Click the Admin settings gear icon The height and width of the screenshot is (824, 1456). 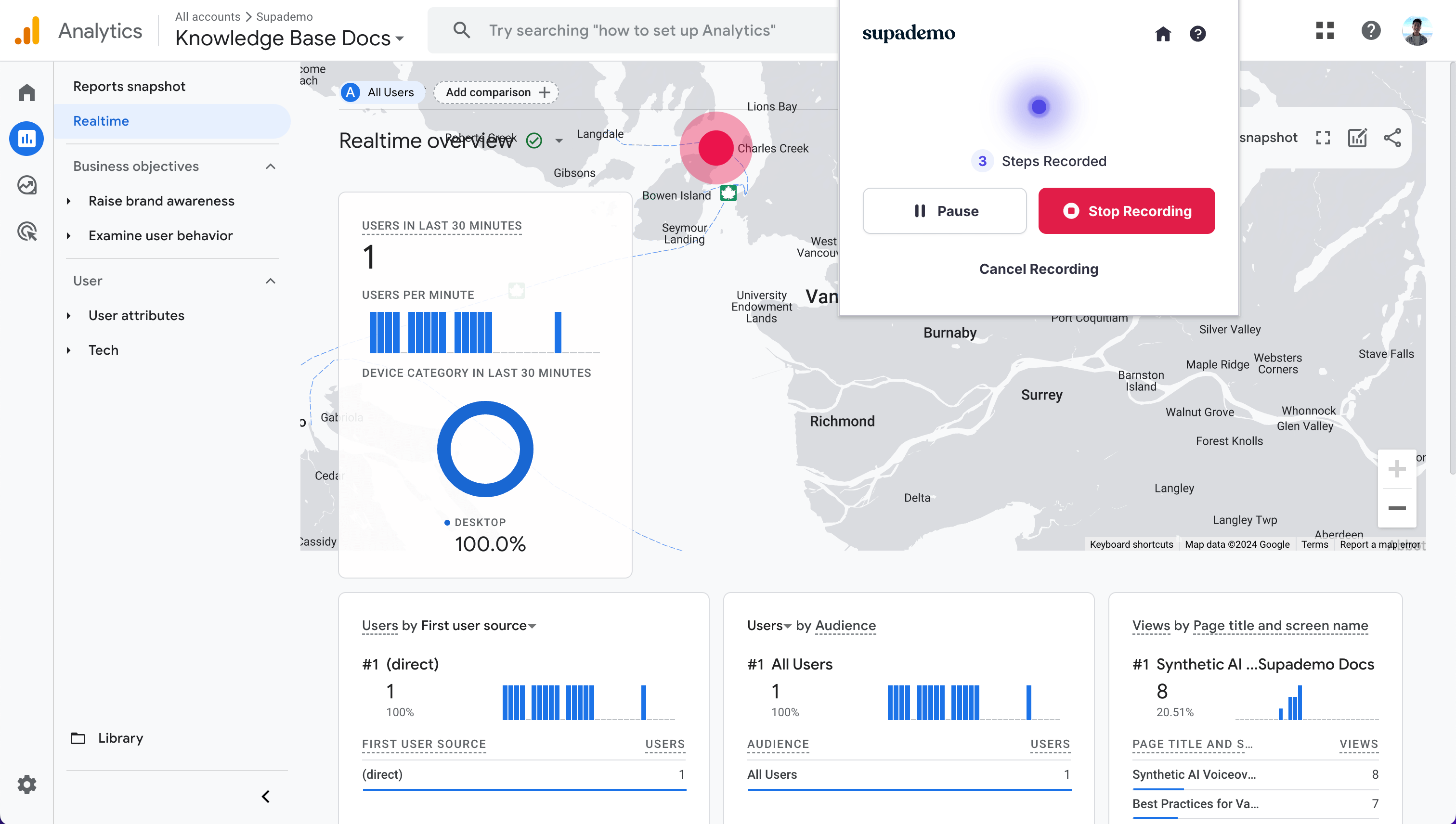coord(26,785)
